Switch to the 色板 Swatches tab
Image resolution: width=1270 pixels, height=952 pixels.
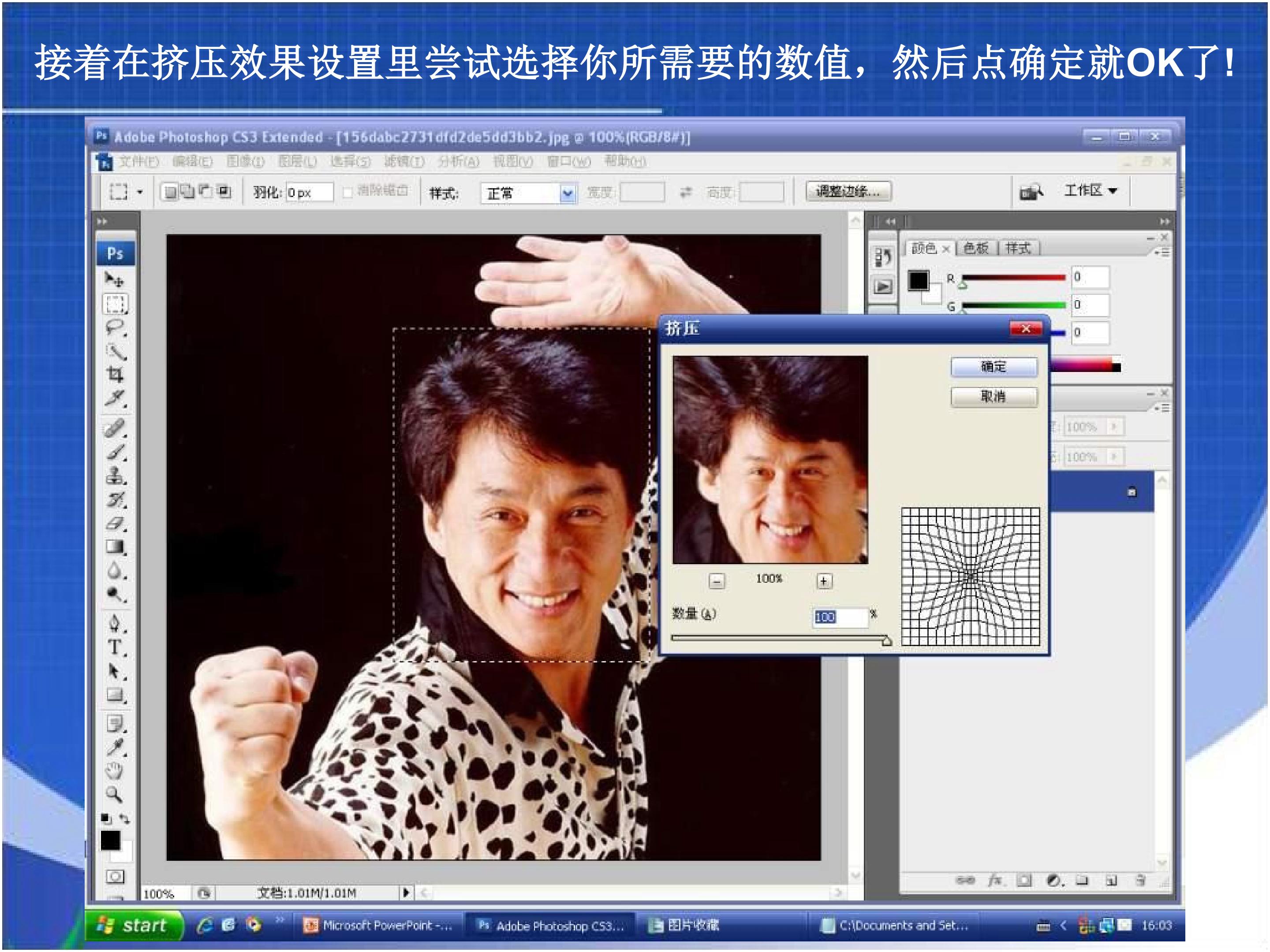976,248
